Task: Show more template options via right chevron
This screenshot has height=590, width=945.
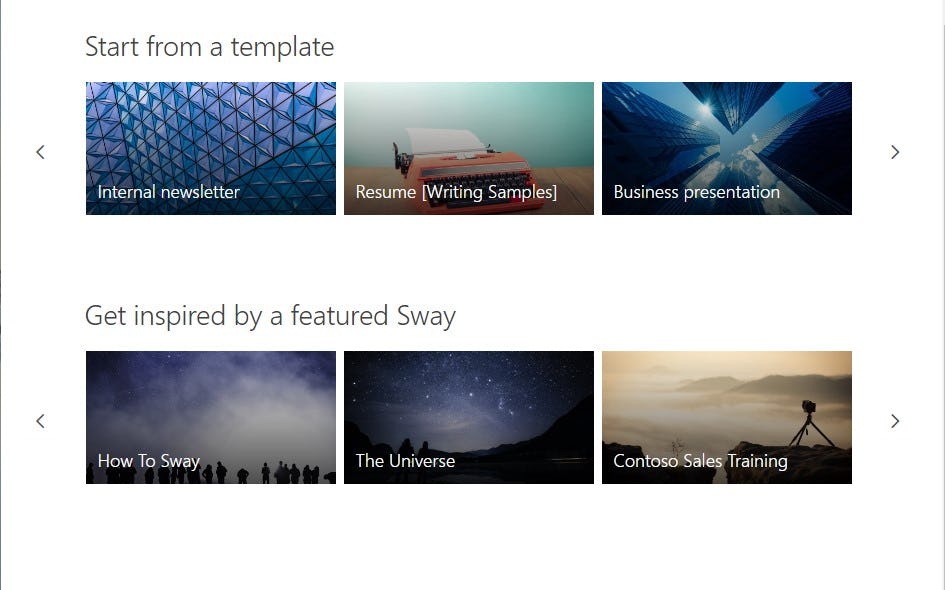Action: [895, 152]
